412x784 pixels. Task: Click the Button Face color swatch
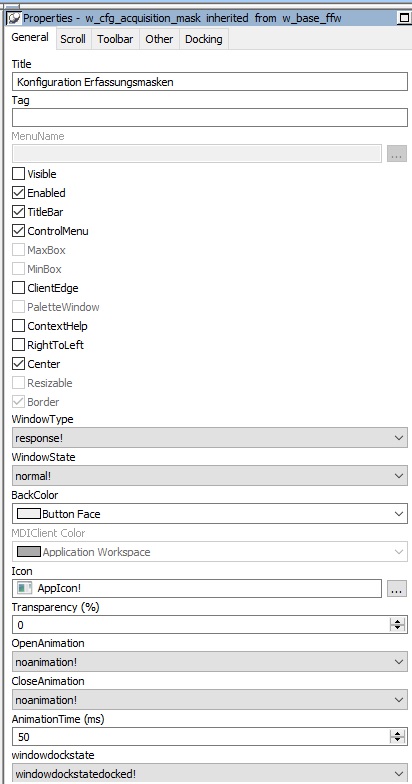point(28,514)
